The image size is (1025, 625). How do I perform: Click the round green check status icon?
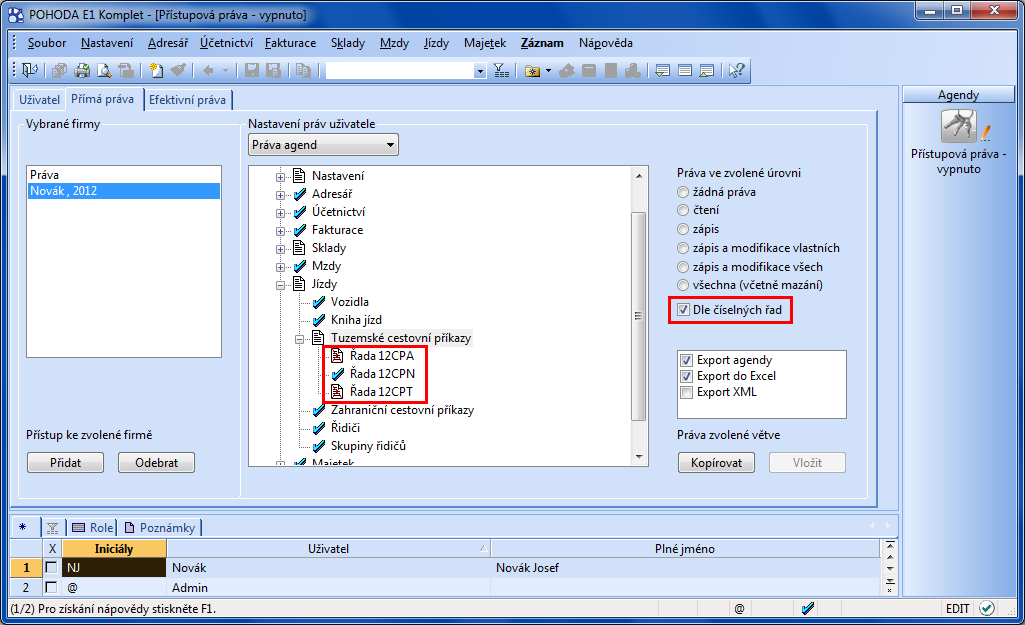pos(987,608)
